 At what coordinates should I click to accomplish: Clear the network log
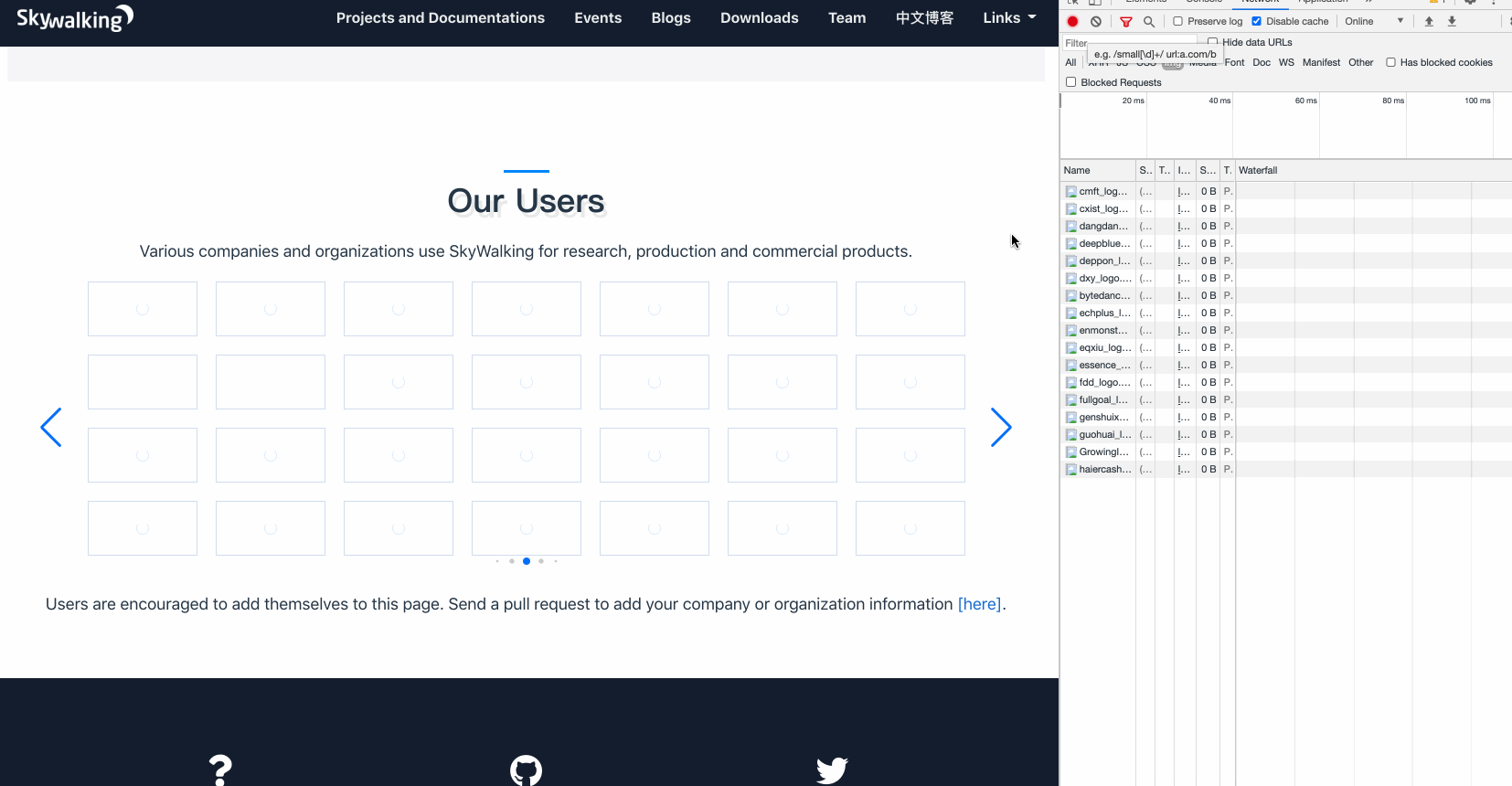click(1096, 21)
